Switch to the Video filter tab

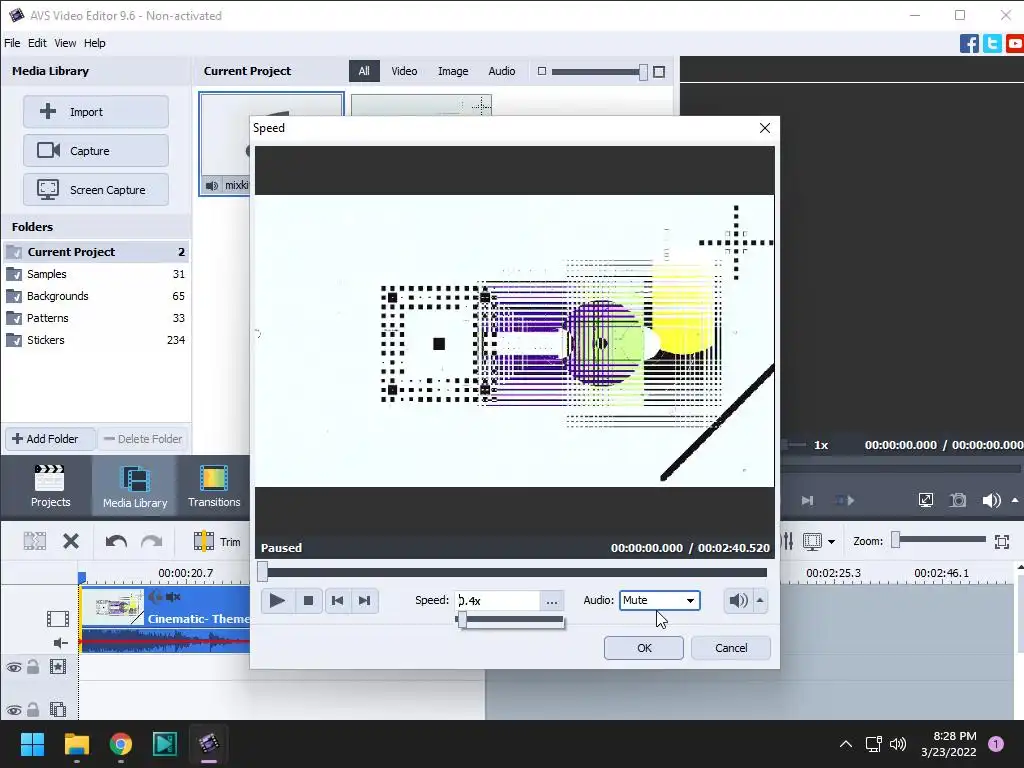(x=404, y=71)
